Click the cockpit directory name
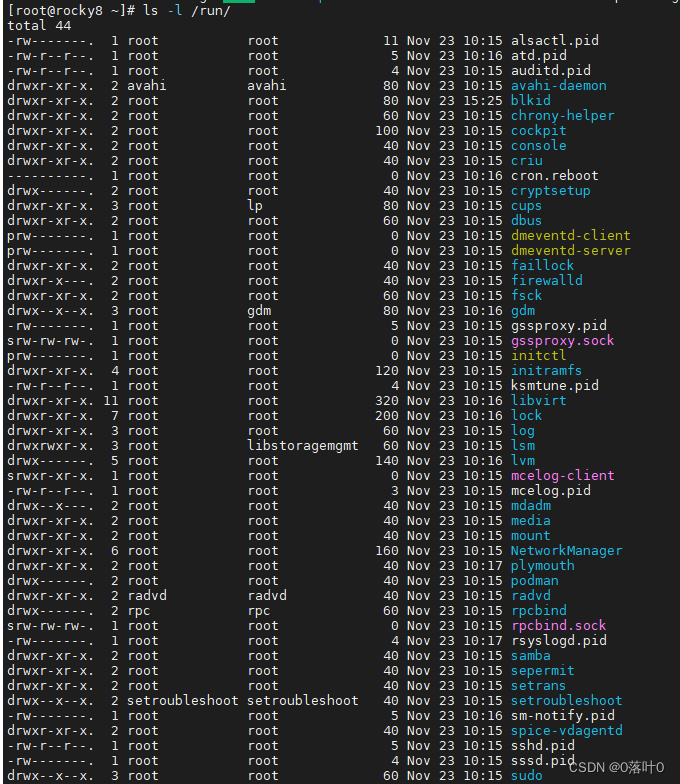The height and width of the screenshot is (784, 680). 538,130
